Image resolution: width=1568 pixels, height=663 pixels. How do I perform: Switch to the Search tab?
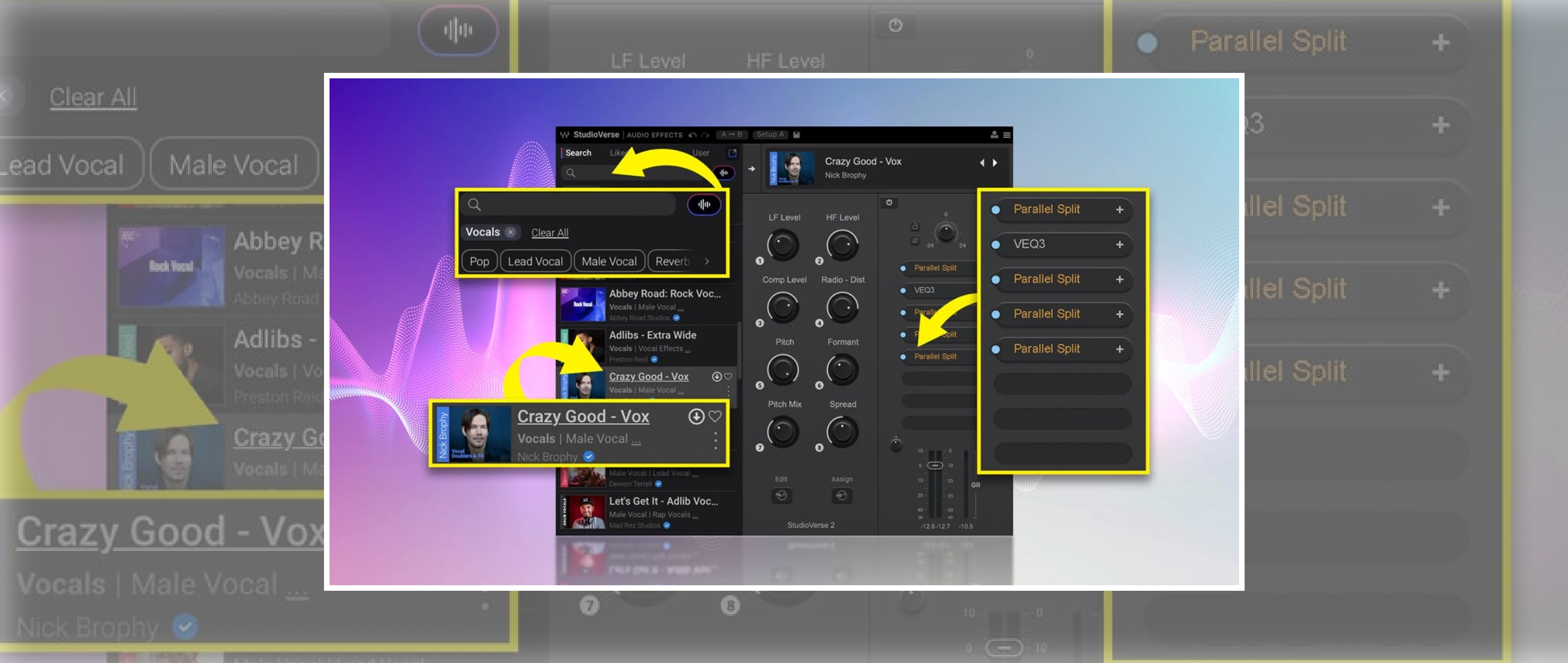pos(578,153)
